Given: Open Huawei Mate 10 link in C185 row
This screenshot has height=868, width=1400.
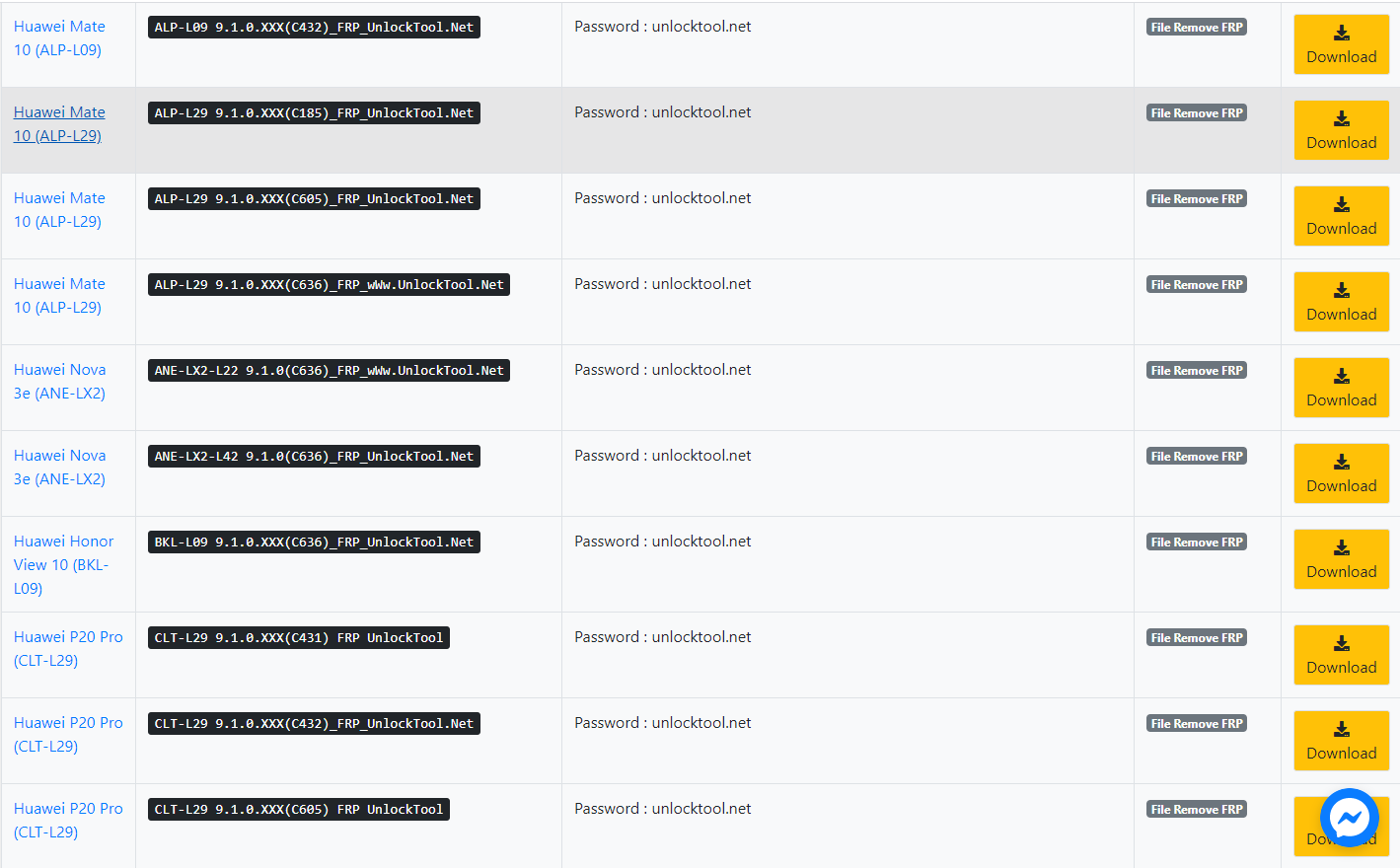Looking at the screenshot, I should [x=59, y=124].
